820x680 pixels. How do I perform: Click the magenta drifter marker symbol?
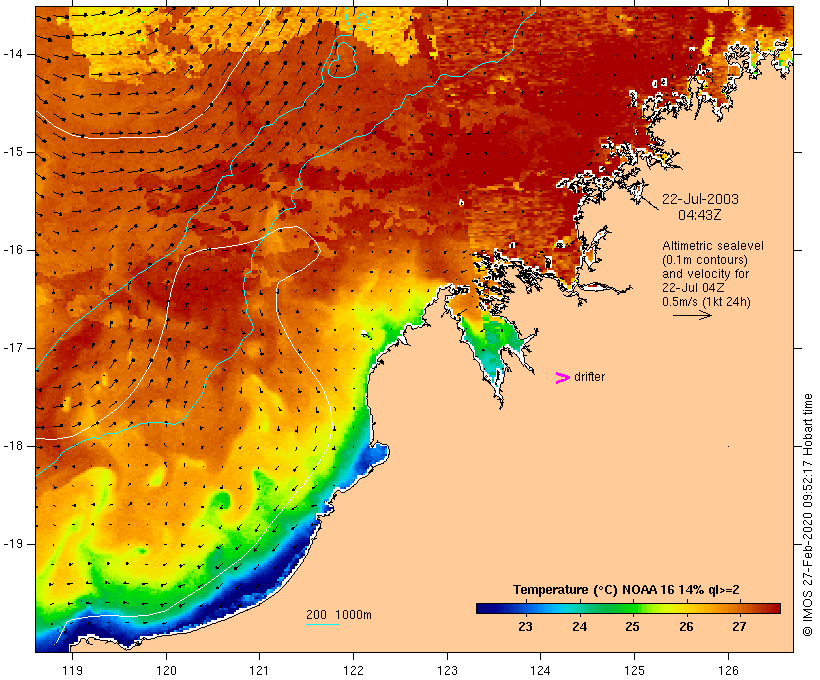point(562,378)
